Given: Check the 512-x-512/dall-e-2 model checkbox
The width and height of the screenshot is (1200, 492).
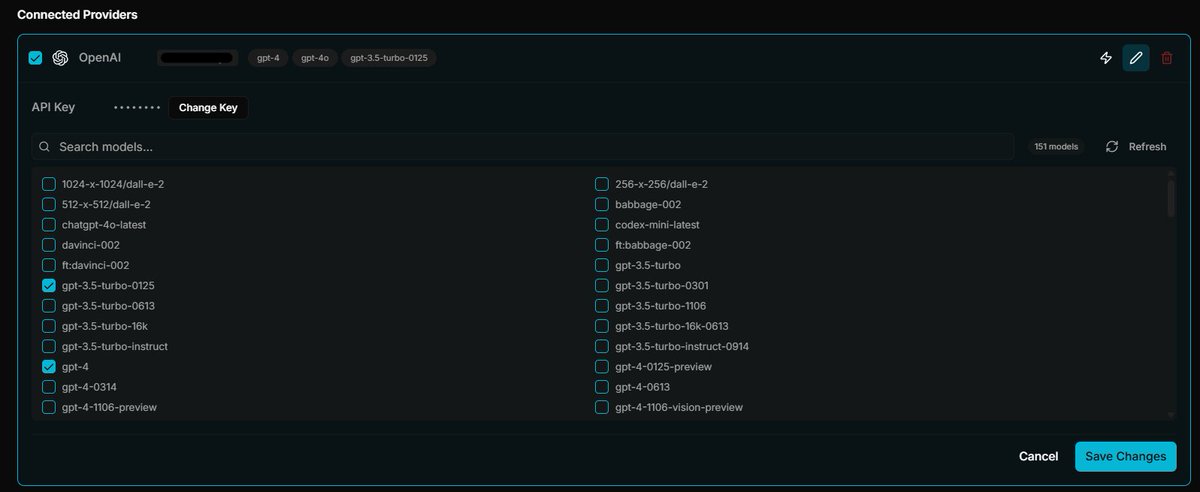Looking at the screenshot, I should (48, 204).
